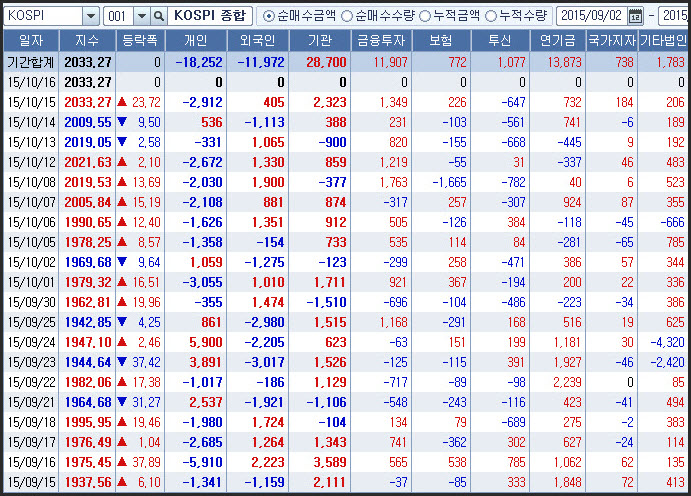Click 연기금 total 13,873
This screenshot has height=496, width=691.
565,62
